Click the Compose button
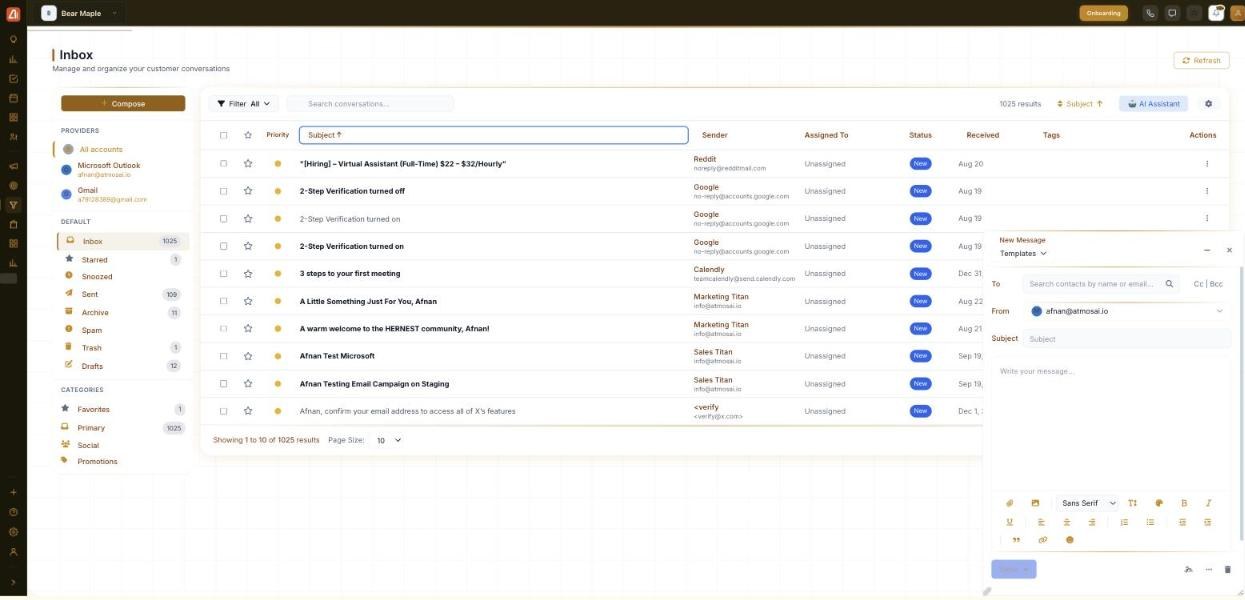This screenshot has height=600, width=1245. pyautogui.click(x=123, y=103)
